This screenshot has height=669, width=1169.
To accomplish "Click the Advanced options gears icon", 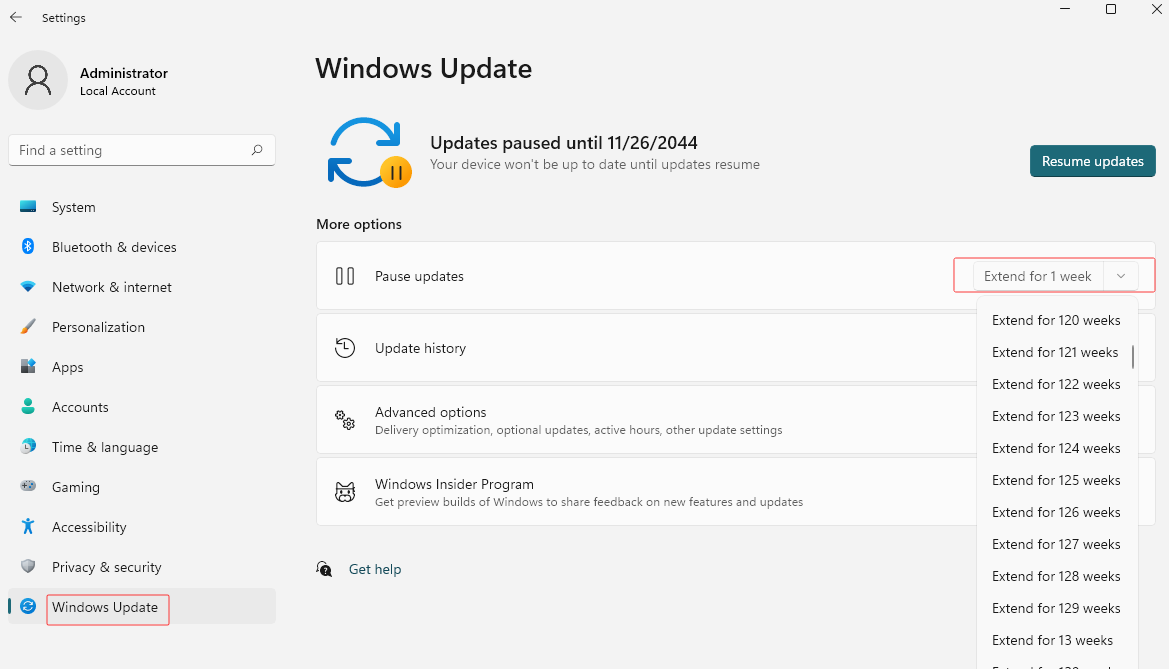I will tap(344, 420).
